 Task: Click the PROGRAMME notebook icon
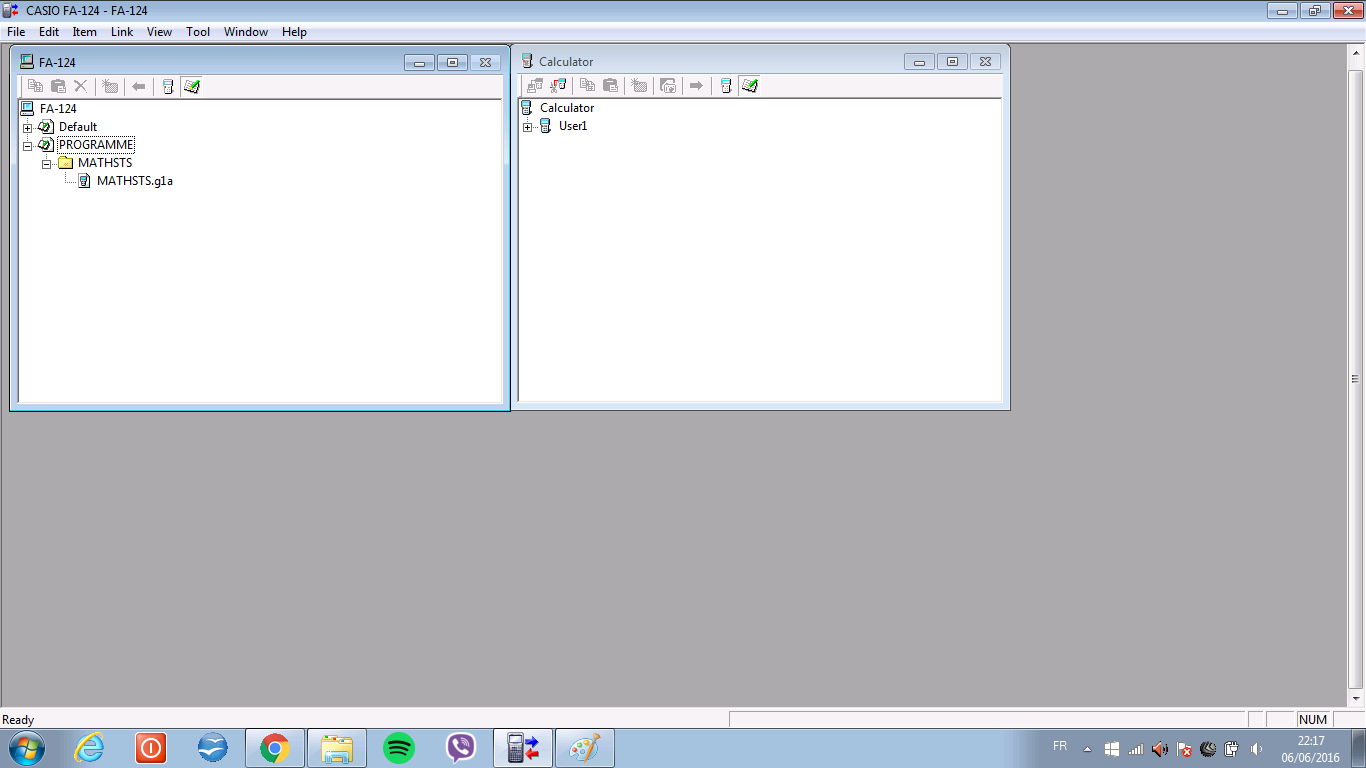tap(46, 145)
